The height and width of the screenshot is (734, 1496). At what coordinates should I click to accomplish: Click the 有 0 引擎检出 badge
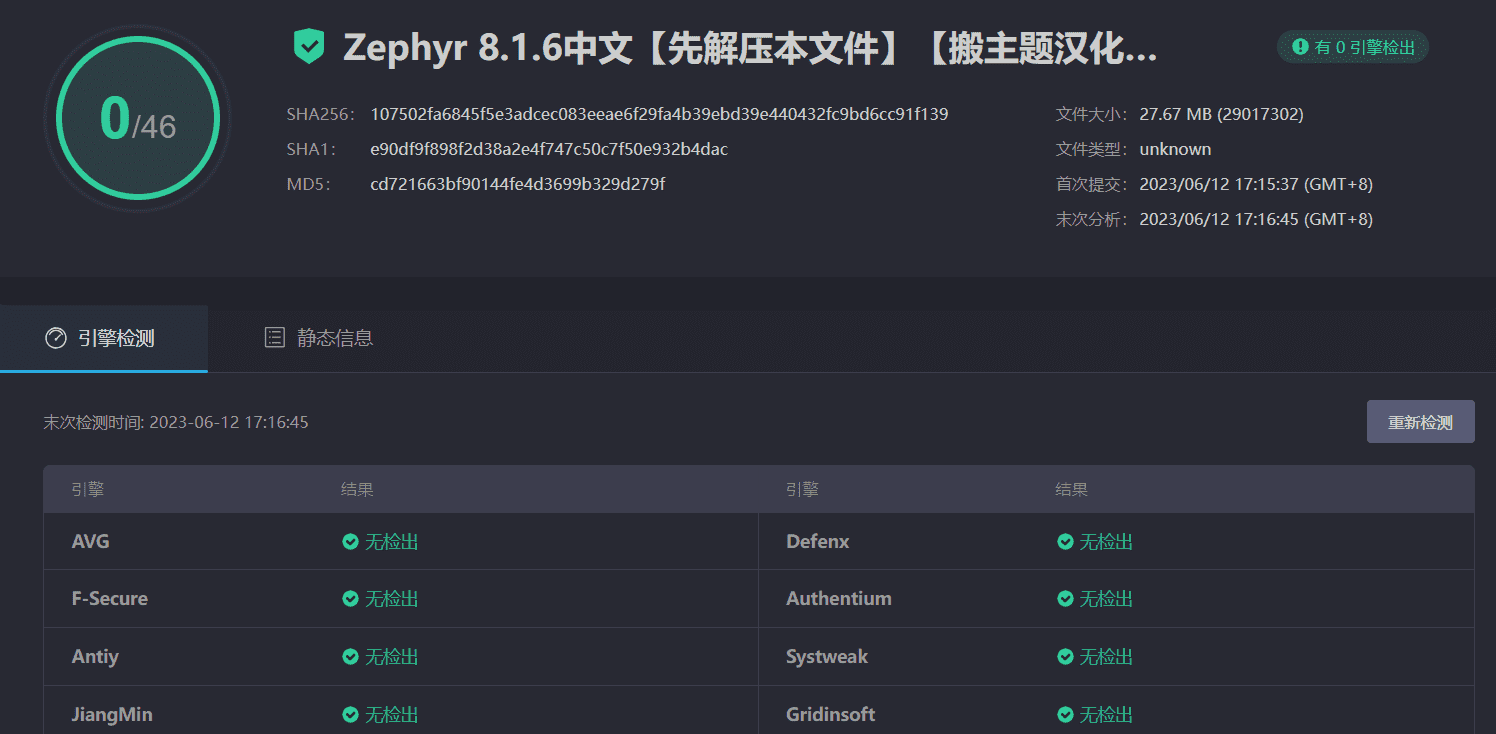click(x=1353, y=46)
